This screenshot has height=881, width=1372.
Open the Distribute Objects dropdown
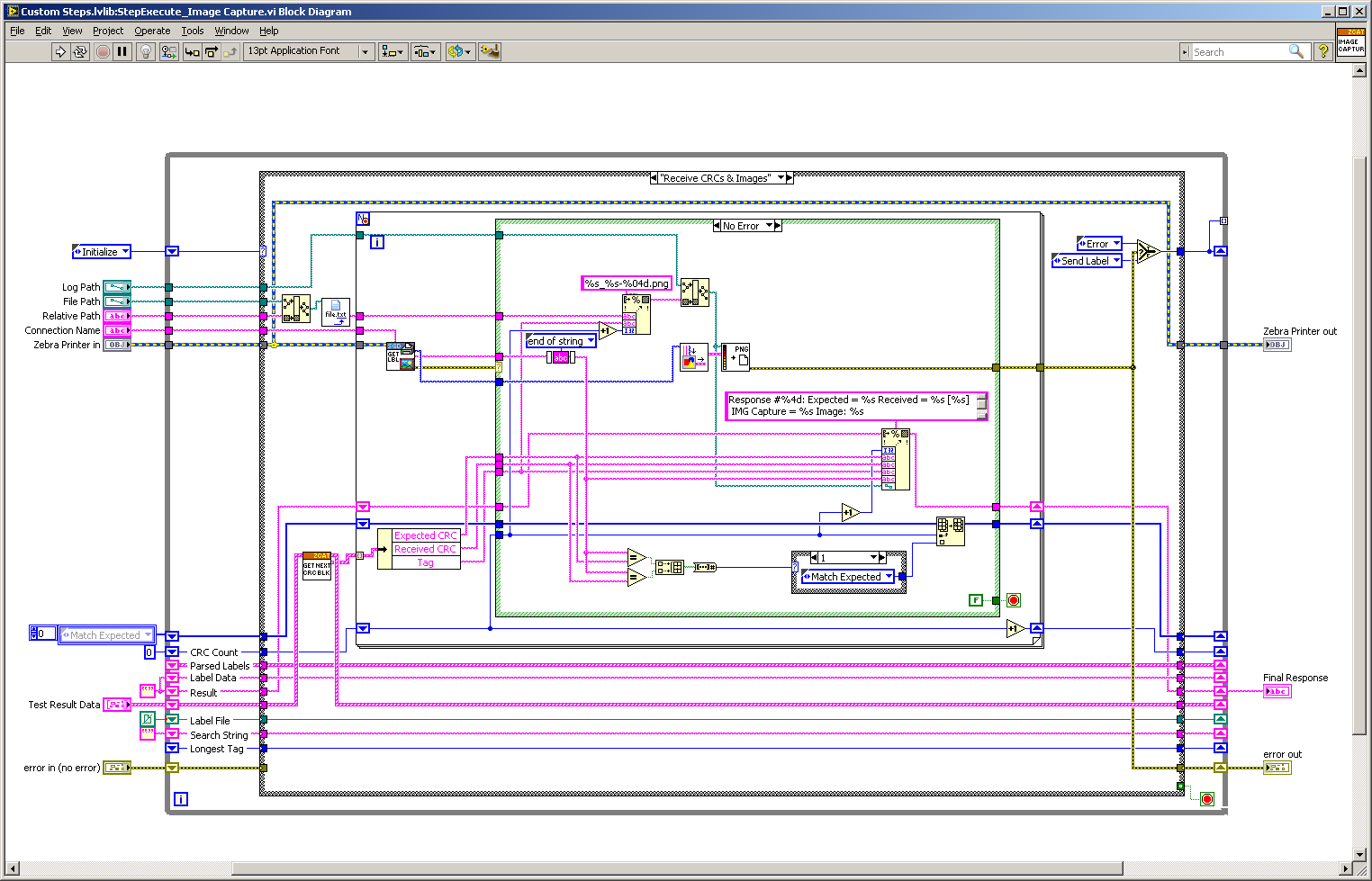tap(425, 51)
